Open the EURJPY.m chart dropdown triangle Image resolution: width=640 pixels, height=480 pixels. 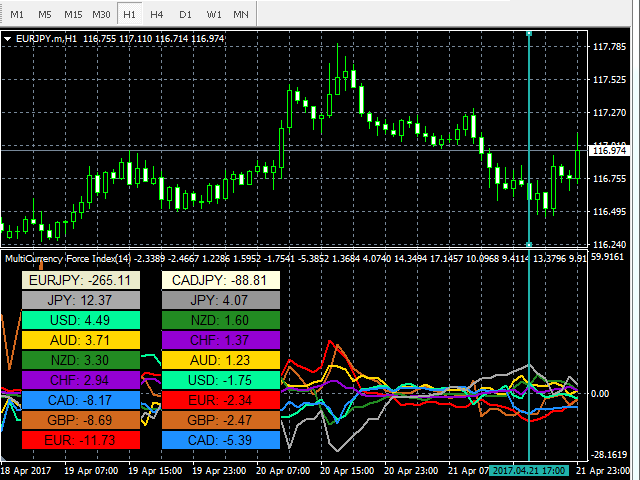8,39
